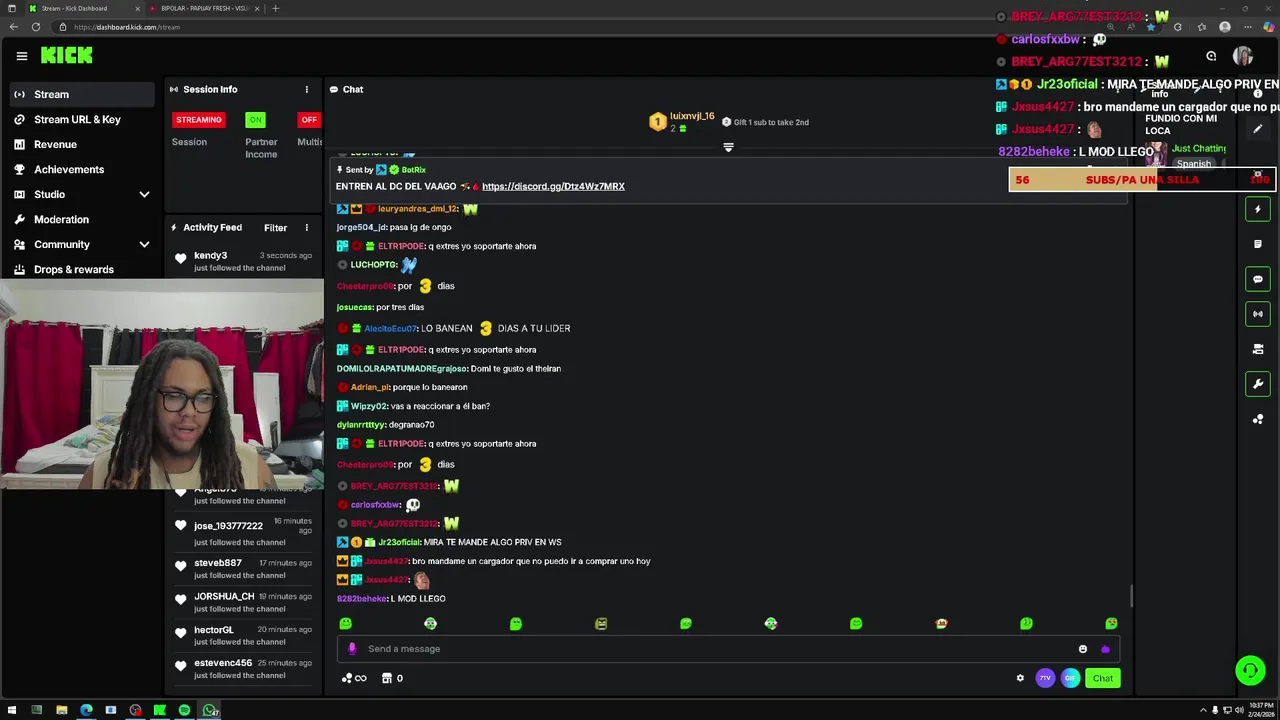The height and width of the screenshot is (720, 1280).
Task: Toggle the broadcast signal panel icon in right sidebar
Action: pos(1258,314)
